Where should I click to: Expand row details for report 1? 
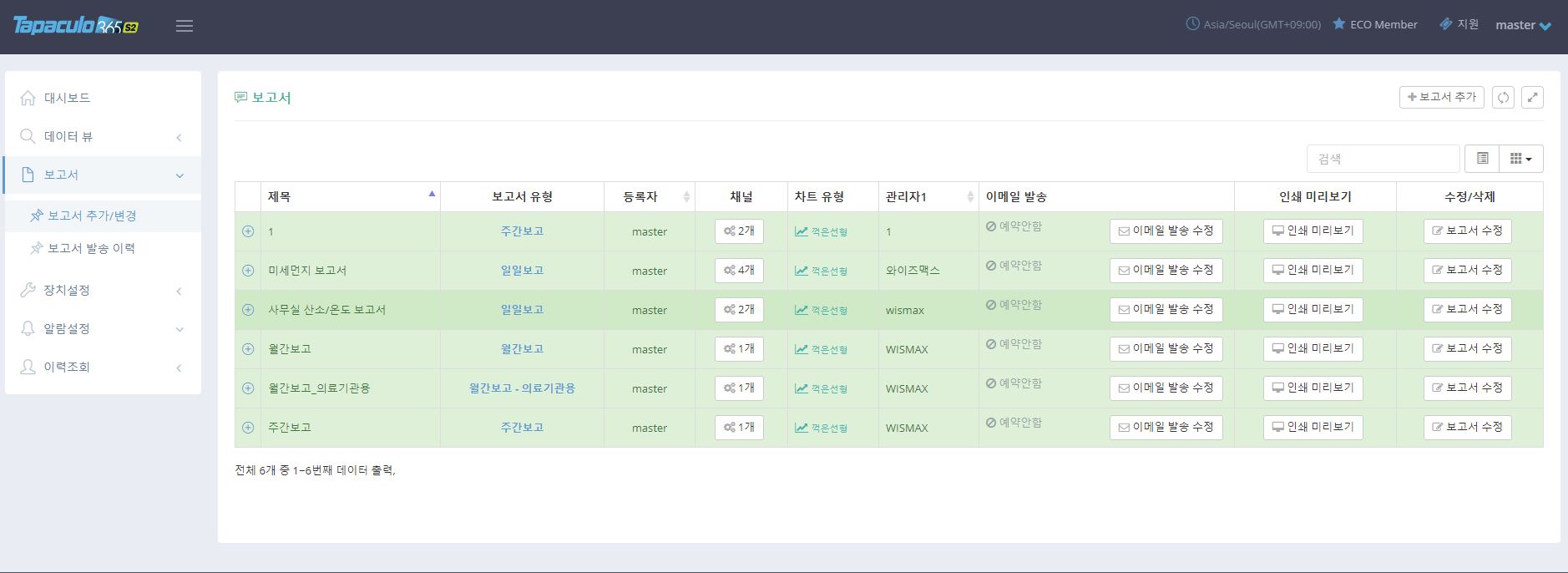(248, 231)
